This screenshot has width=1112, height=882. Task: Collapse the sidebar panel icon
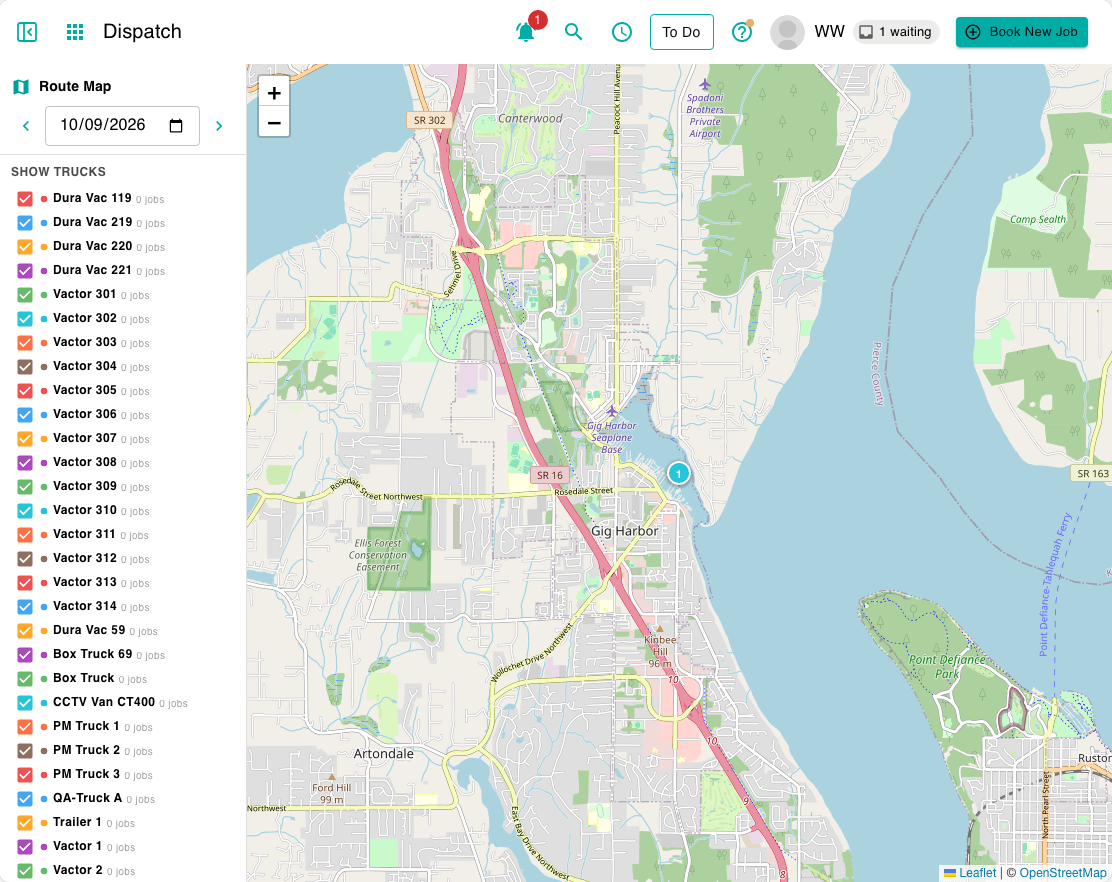click(27, 32)
